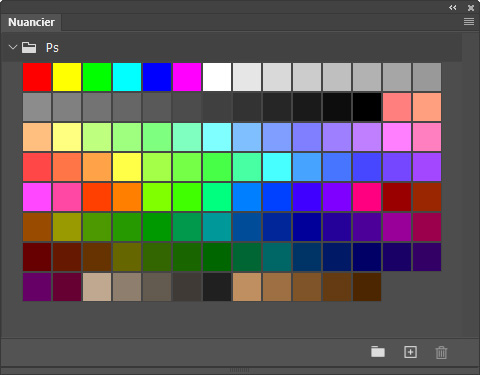This screenshot has height=375, width=480.
Task: Switch to the Nuancier tab
Action: tap(31, 22)
